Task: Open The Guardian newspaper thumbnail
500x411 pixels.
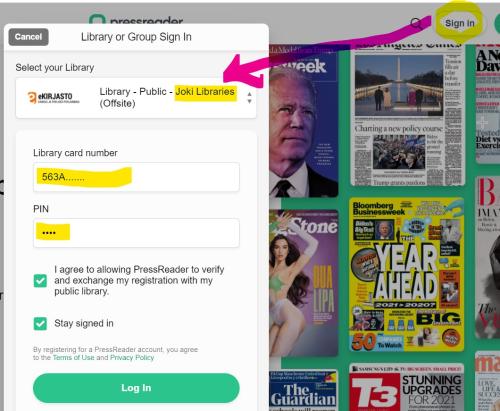Action: coord(303,391)
